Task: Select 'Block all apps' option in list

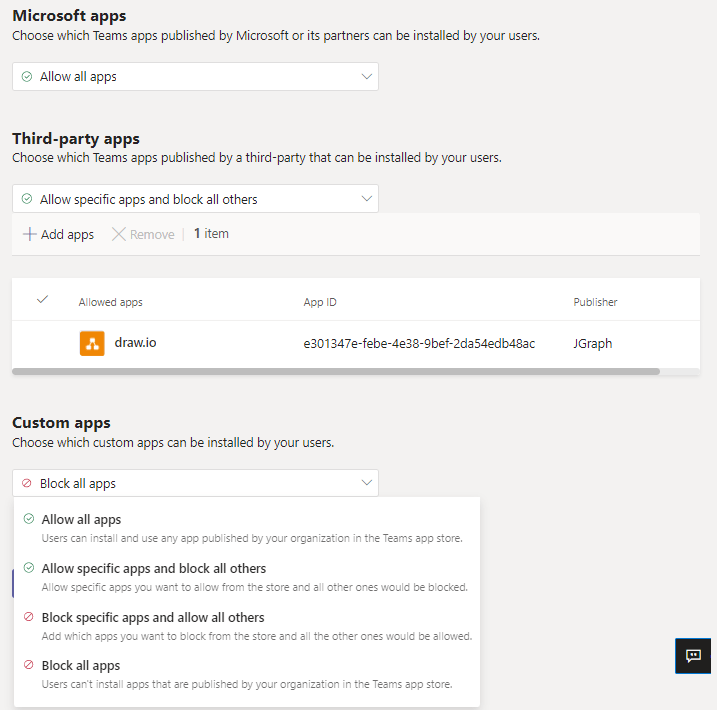Action: (81, 666)
